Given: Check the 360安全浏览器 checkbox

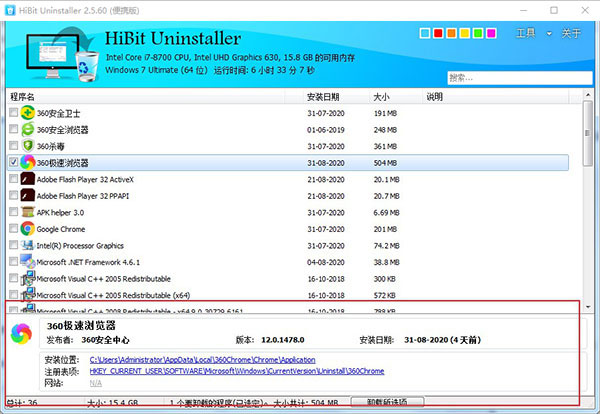Looking at the screenshot, I should click(x=13, y=129).
